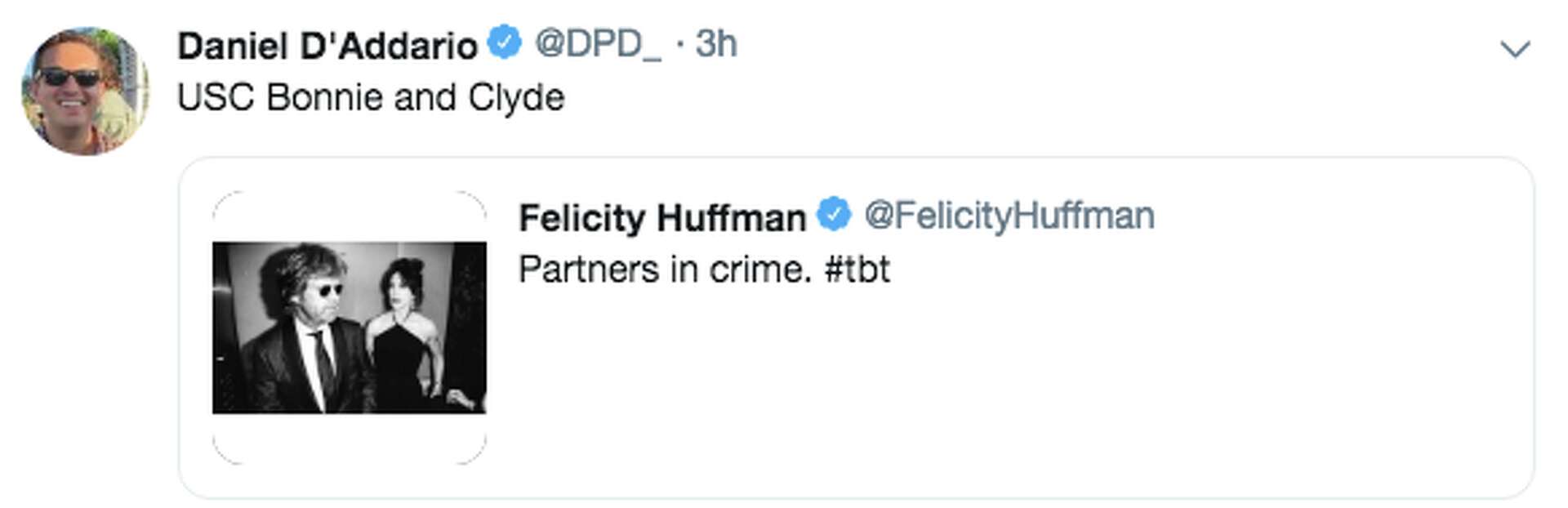This screenshot has height=508, width=1568.
Task: Select the 'USC Bonnie and Clyde' tweet text
Action: [370, 98]
